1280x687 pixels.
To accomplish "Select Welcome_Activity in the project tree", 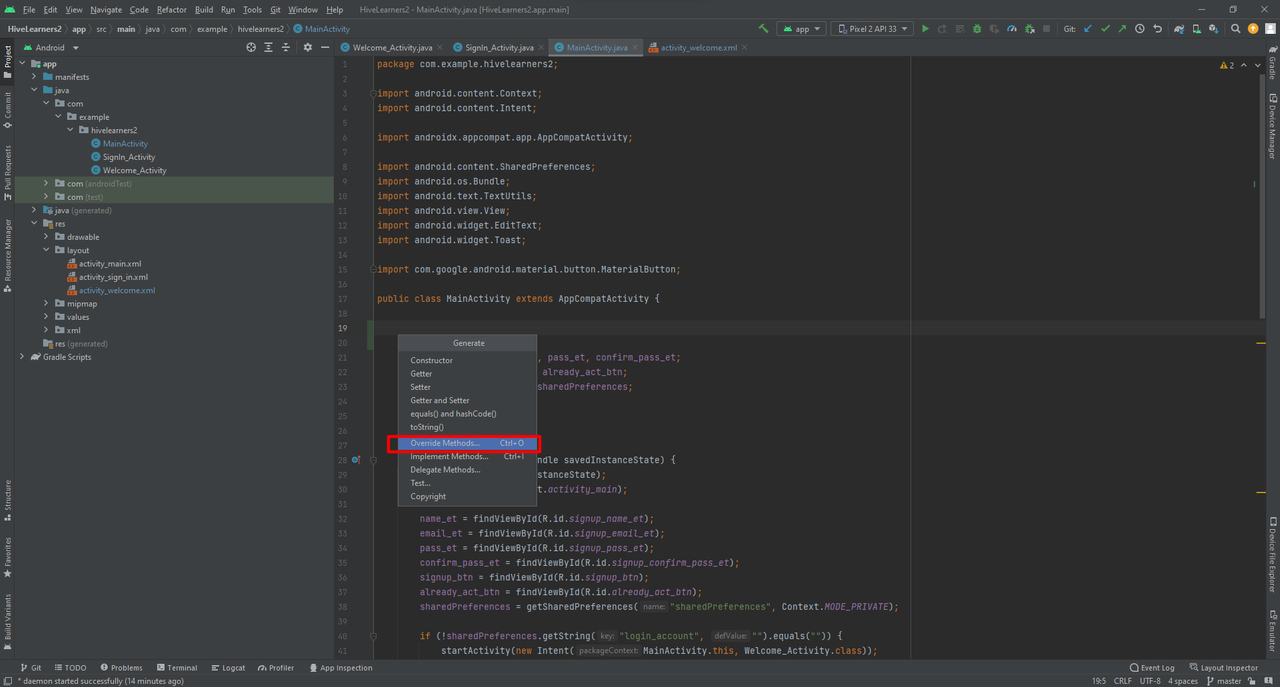I will [x=134, y=170].
